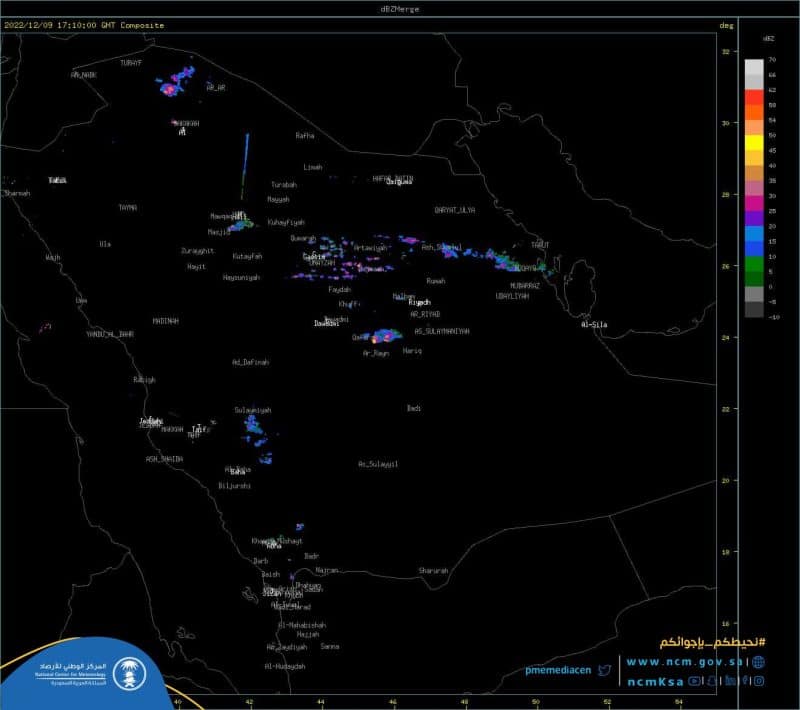Click the Najran label

[x=327, y=570]
